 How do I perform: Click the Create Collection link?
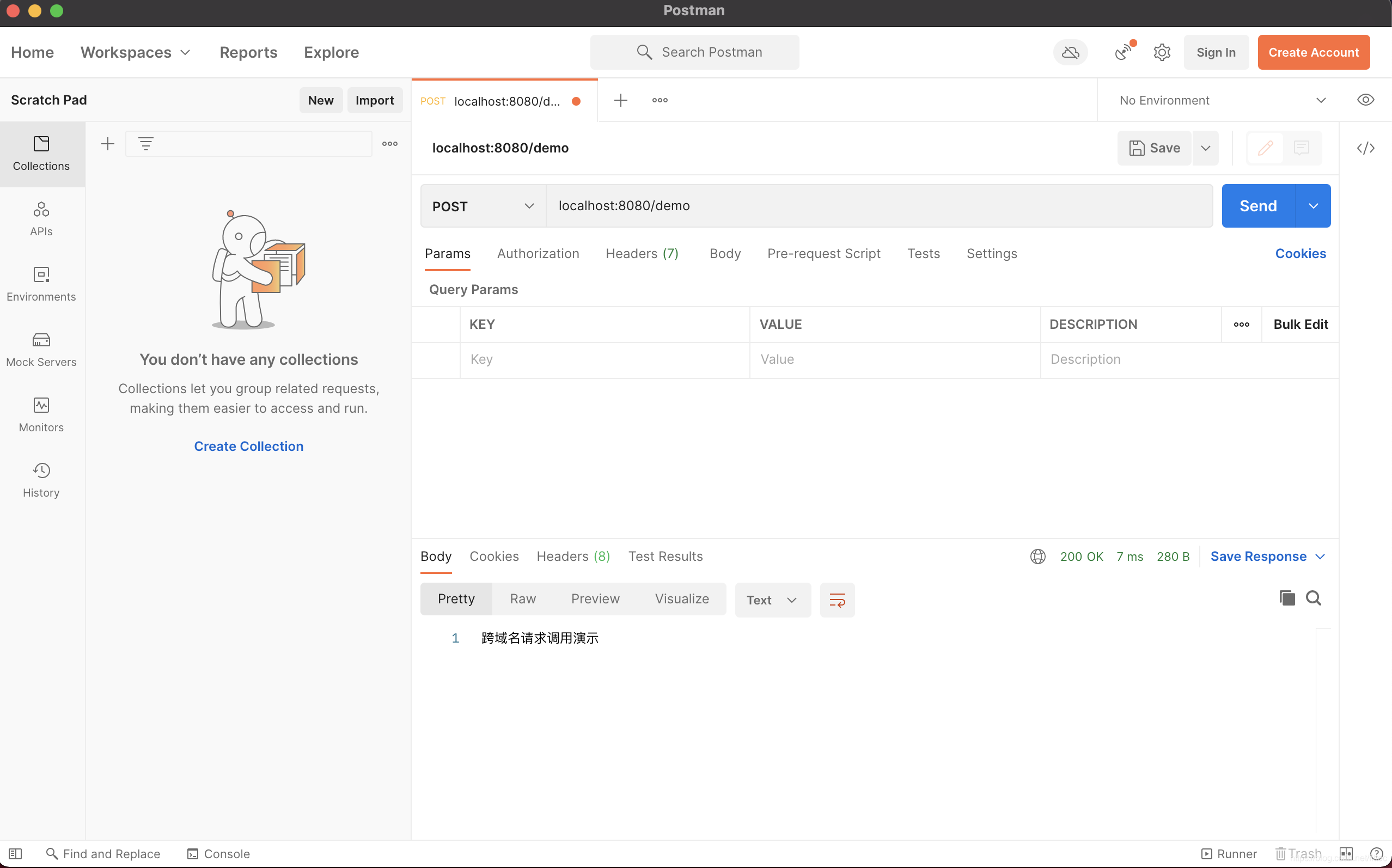(x=248, y=446)
